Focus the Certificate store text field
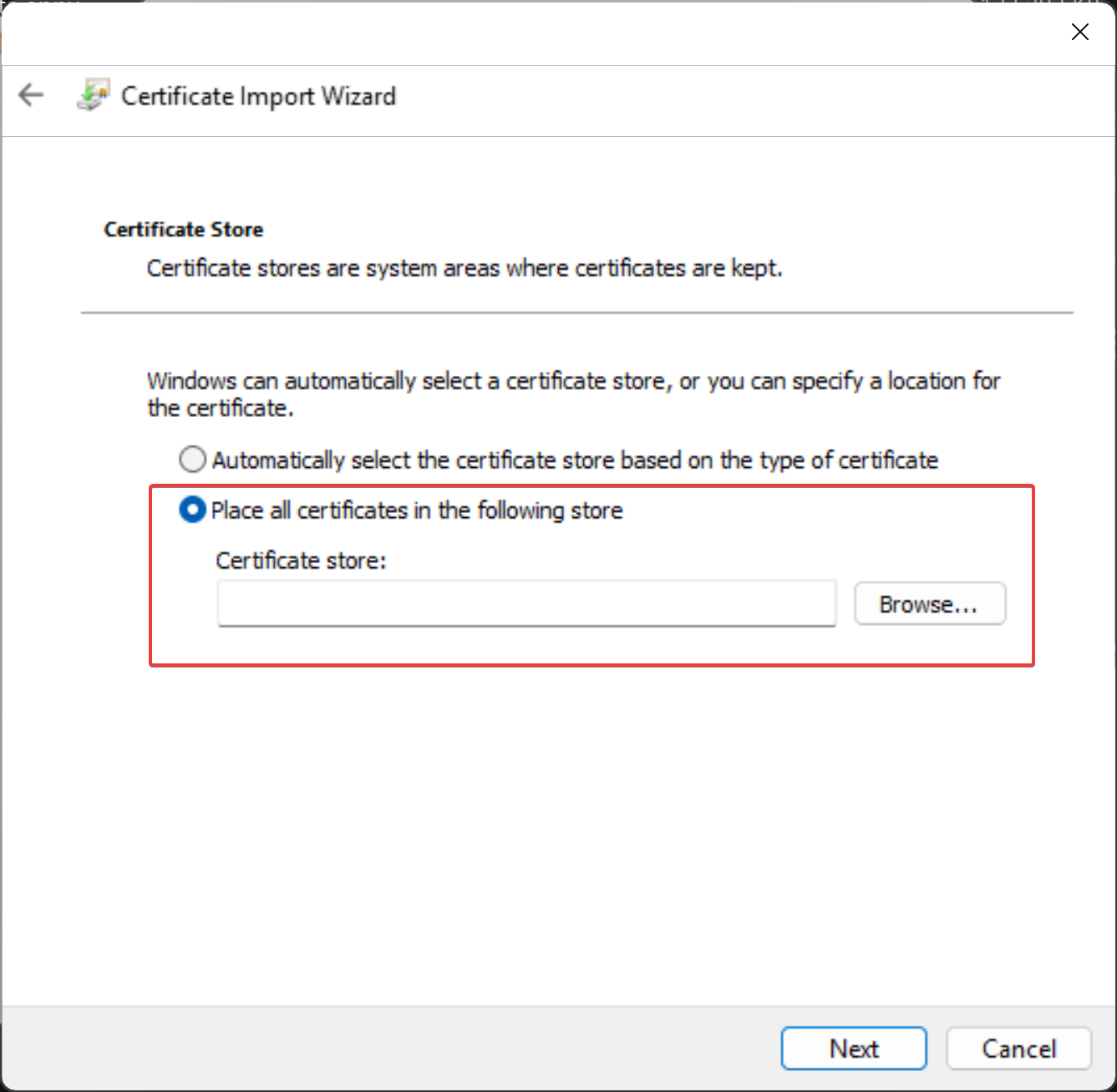The width and height of the screenshot is (1117, 1092). pyautogui.click(x=526, y=604)
